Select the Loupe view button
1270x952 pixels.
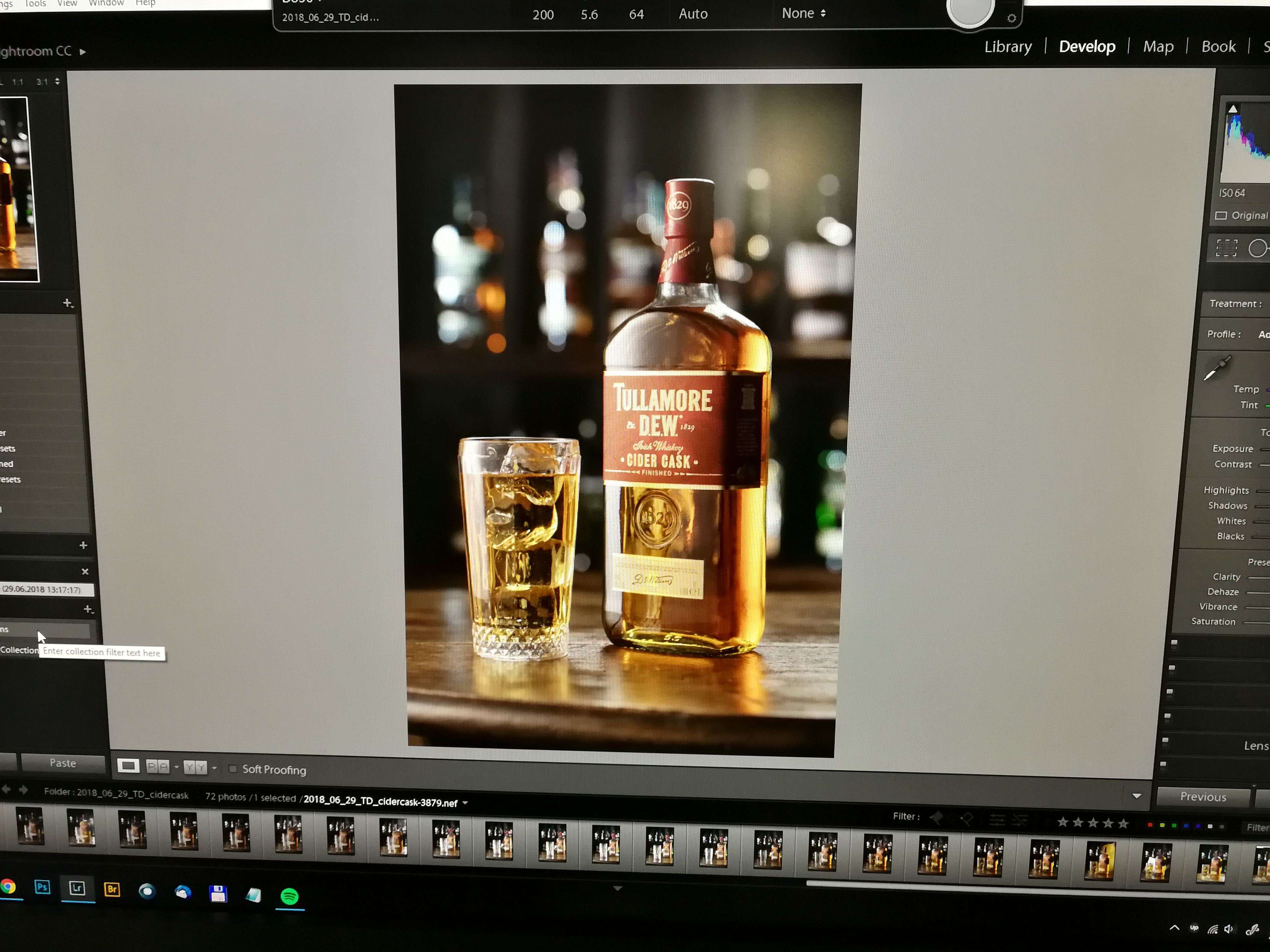128,766
